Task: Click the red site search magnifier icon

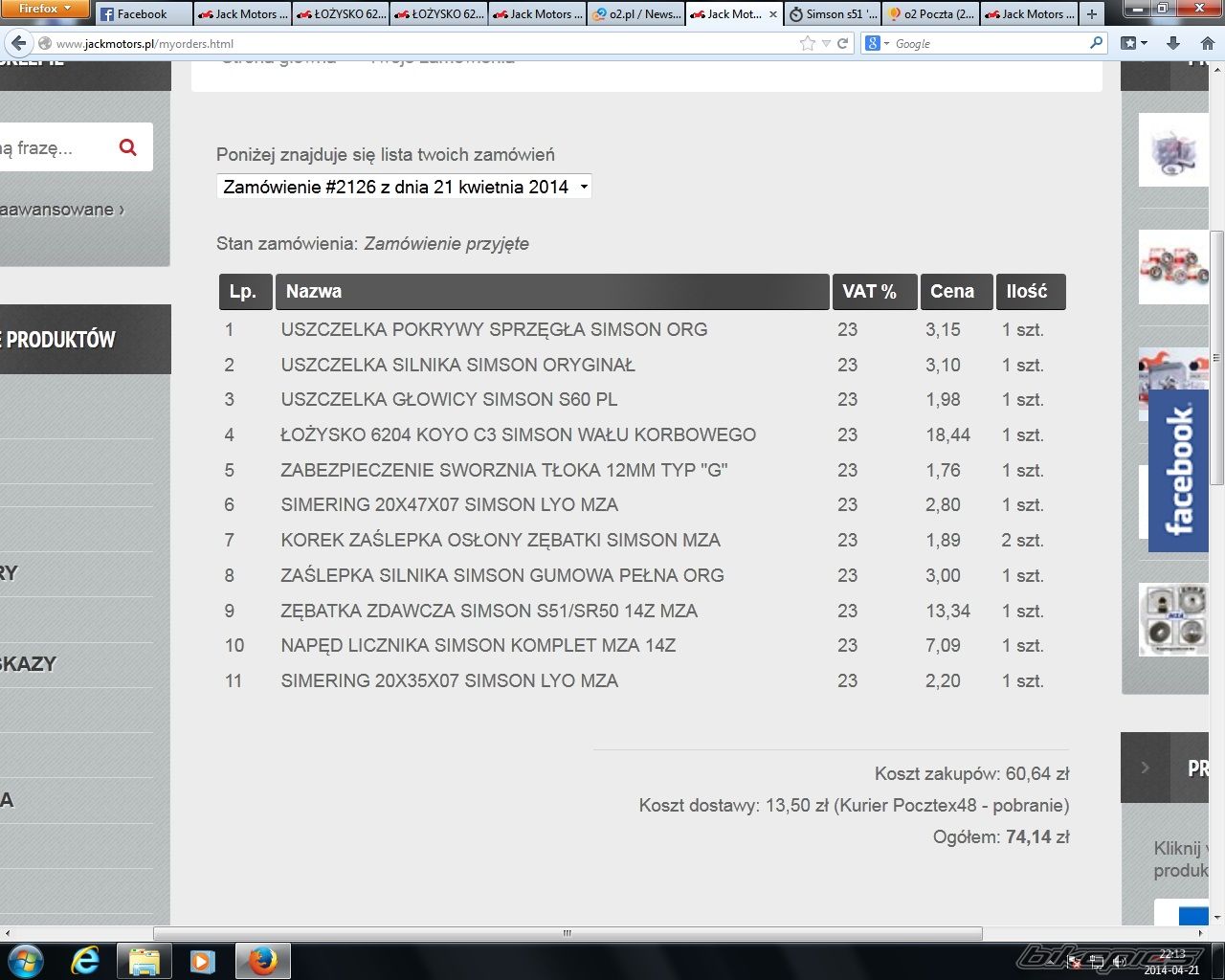Action: click(x=127, y=147)
